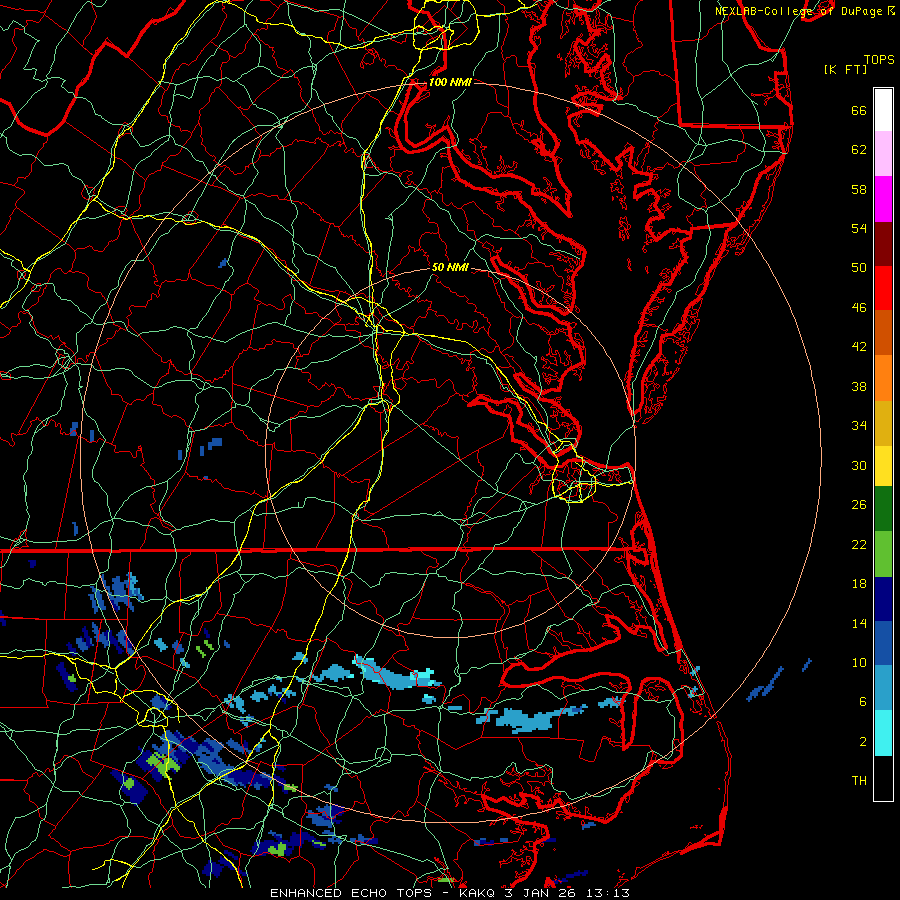Click the navy blue legend swatch
This screenshot has height=900, width=900.
click(x=883, y=599)
